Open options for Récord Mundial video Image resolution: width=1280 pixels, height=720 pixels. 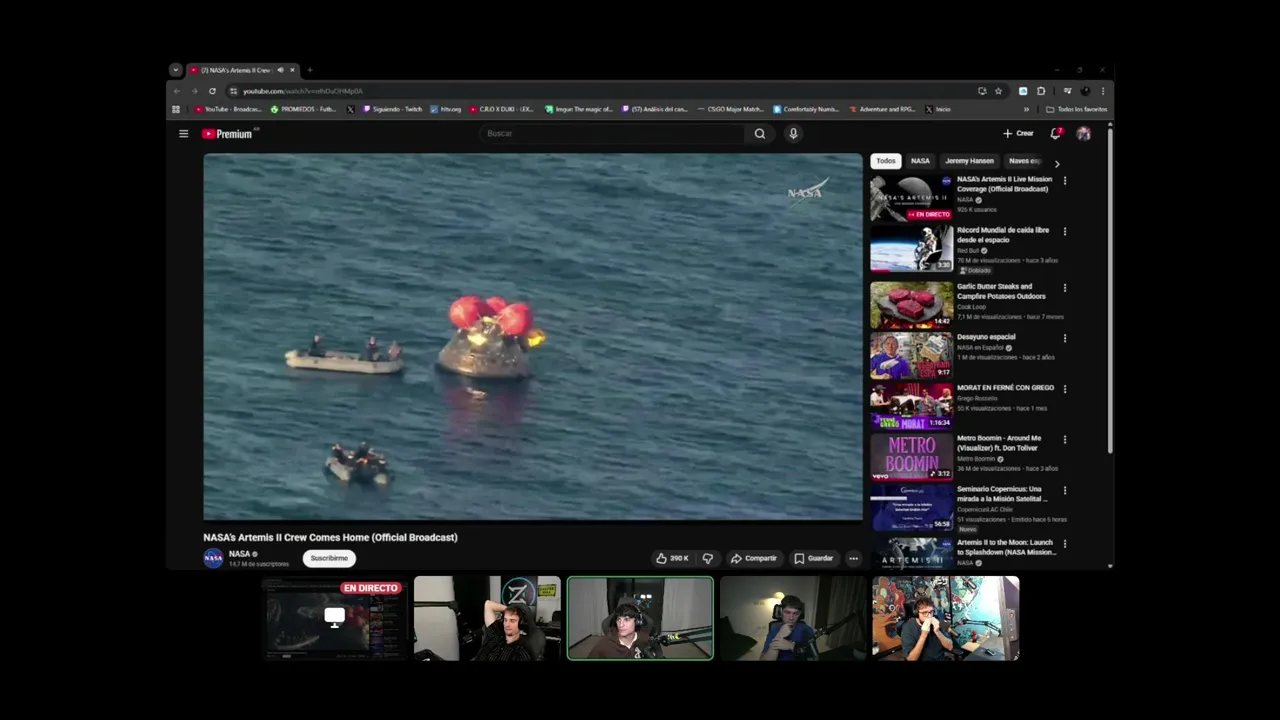coord(1064,231)
